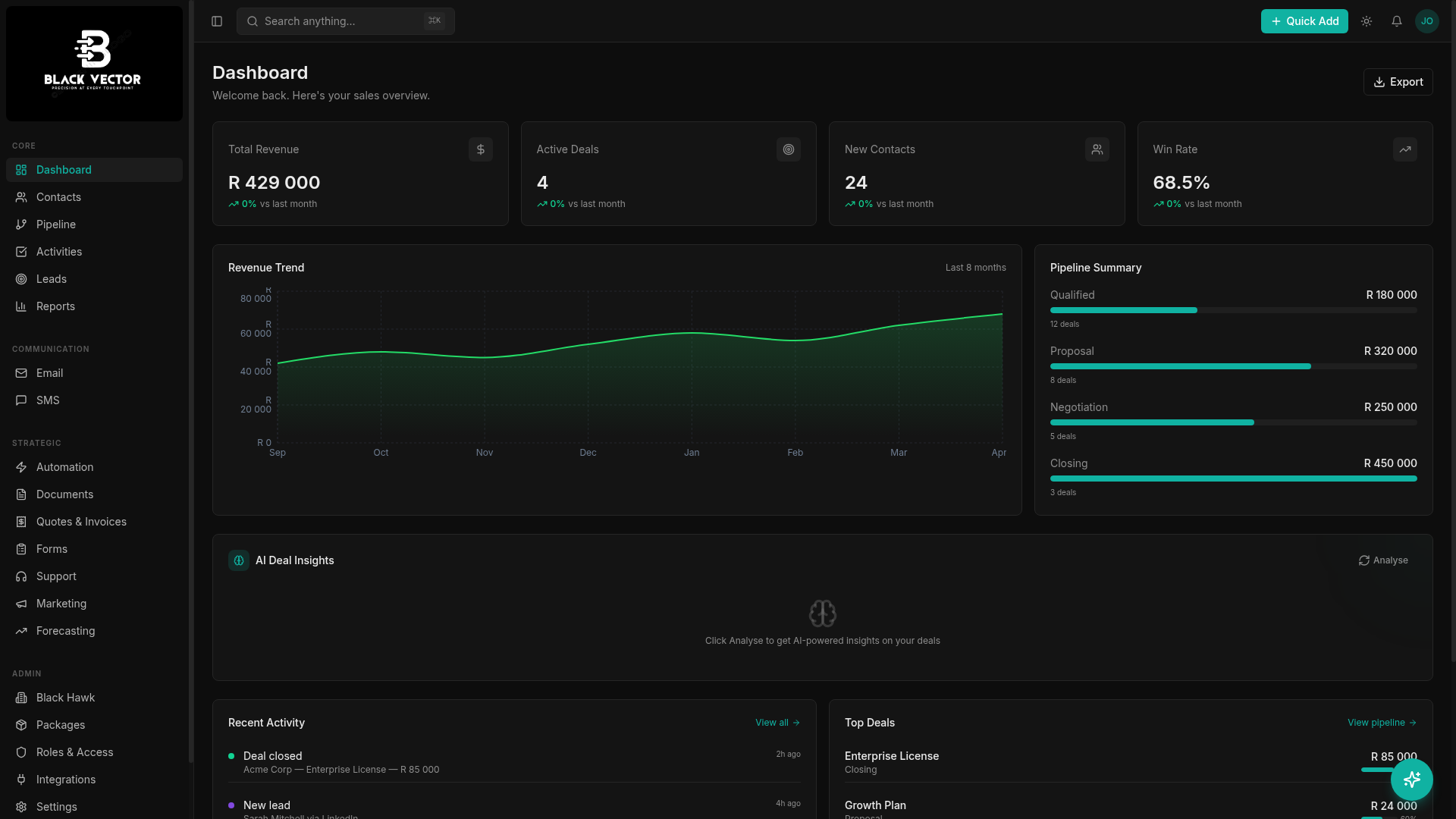Click the Roles & Access shield icon
The height and width of the screenshot is (819, 1456).
tap(21, 752)
